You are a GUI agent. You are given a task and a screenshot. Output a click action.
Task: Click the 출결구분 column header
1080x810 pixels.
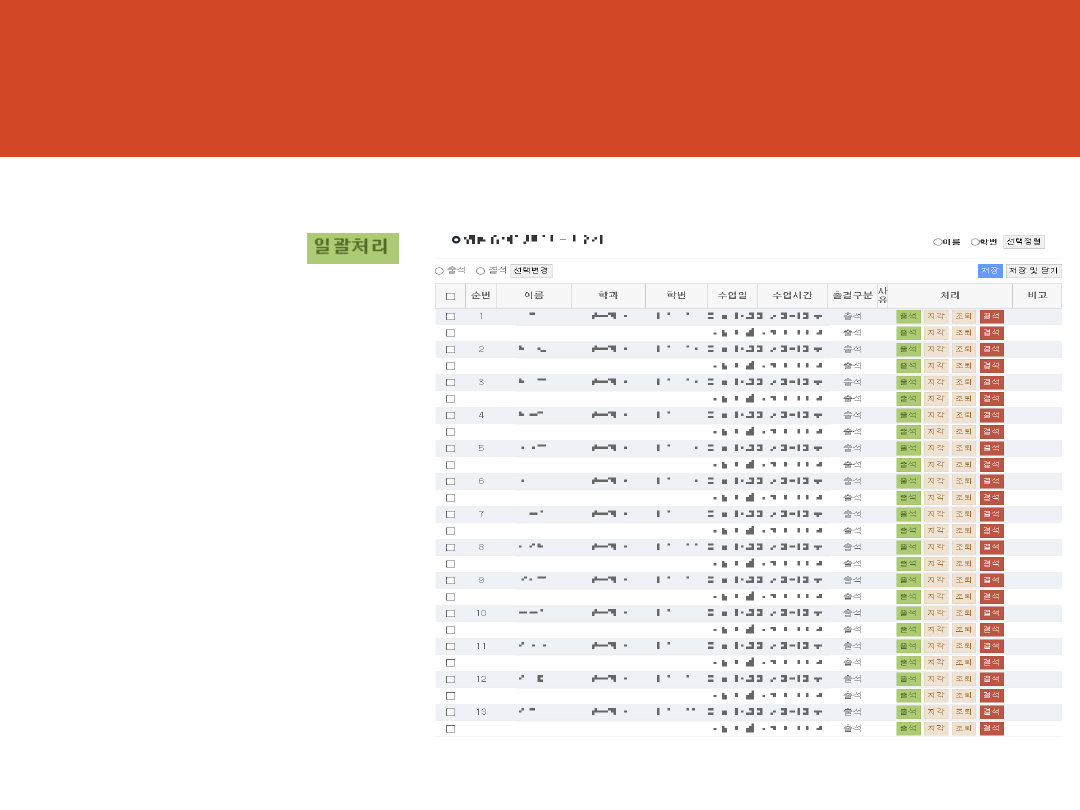coord(852,296)
